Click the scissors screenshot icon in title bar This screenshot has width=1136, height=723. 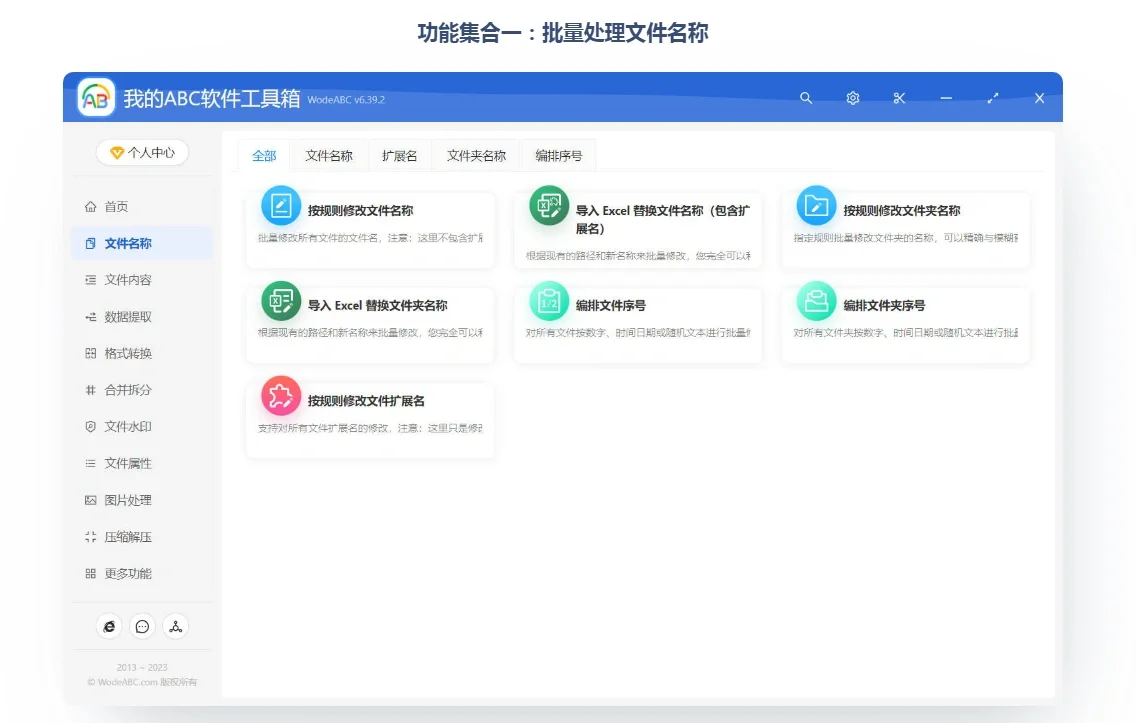[x=899, y=98]
